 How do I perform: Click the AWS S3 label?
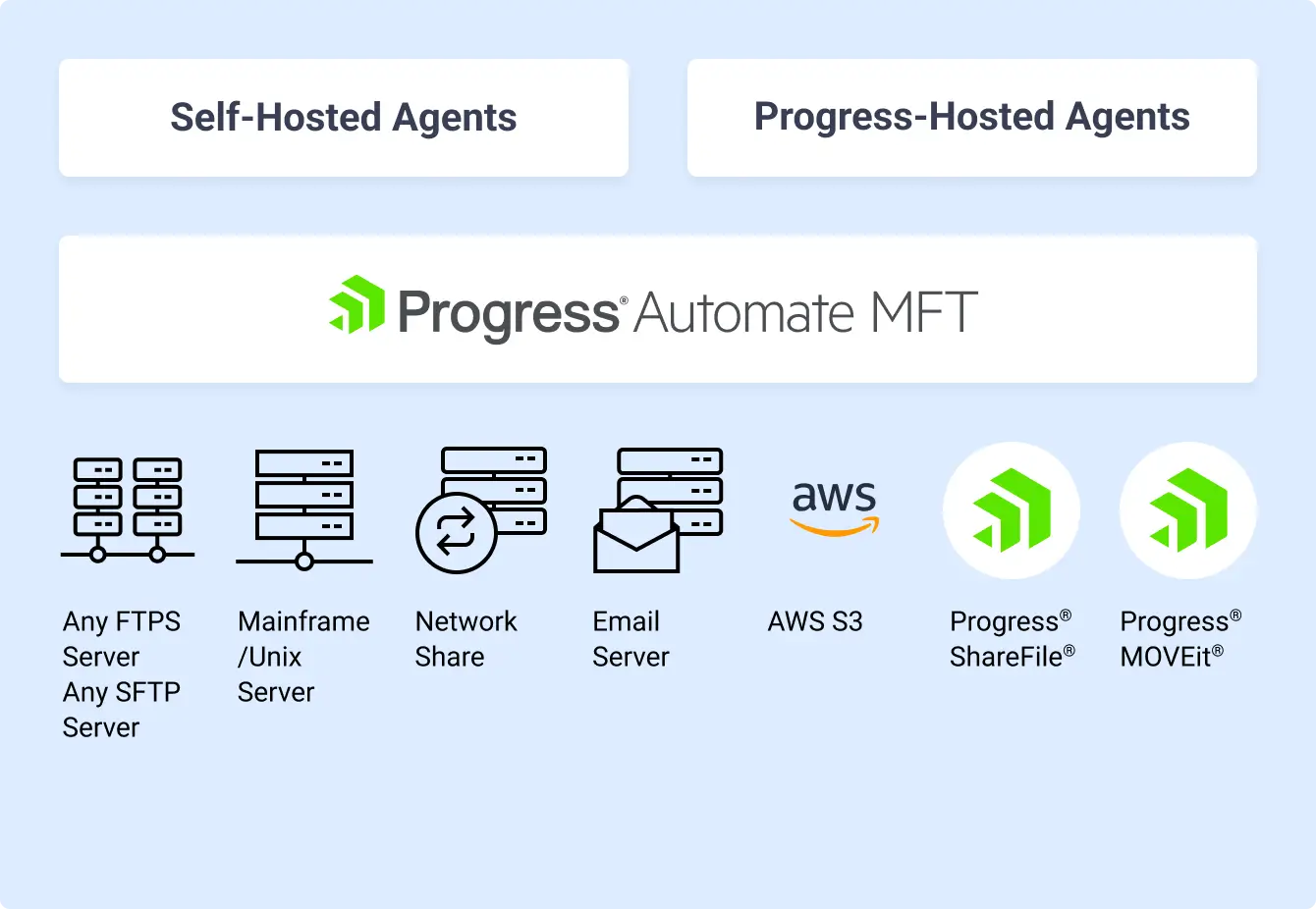coord(815,621)
